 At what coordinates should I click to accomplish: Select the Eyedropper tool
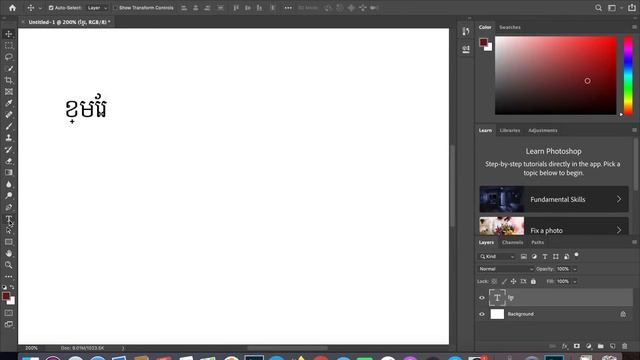pos(9,103)
